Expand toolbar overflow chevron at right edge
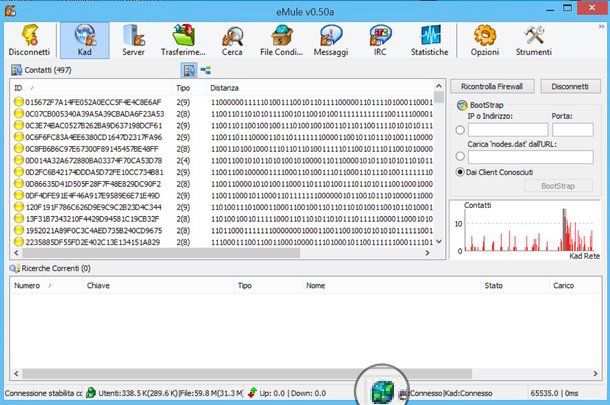 coord(601,26)
